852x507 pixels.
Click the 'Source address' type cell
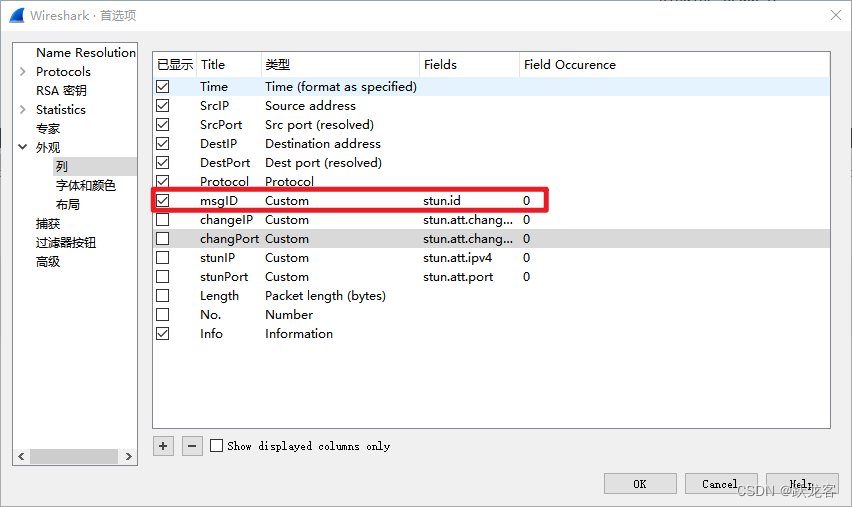[310, 105]
